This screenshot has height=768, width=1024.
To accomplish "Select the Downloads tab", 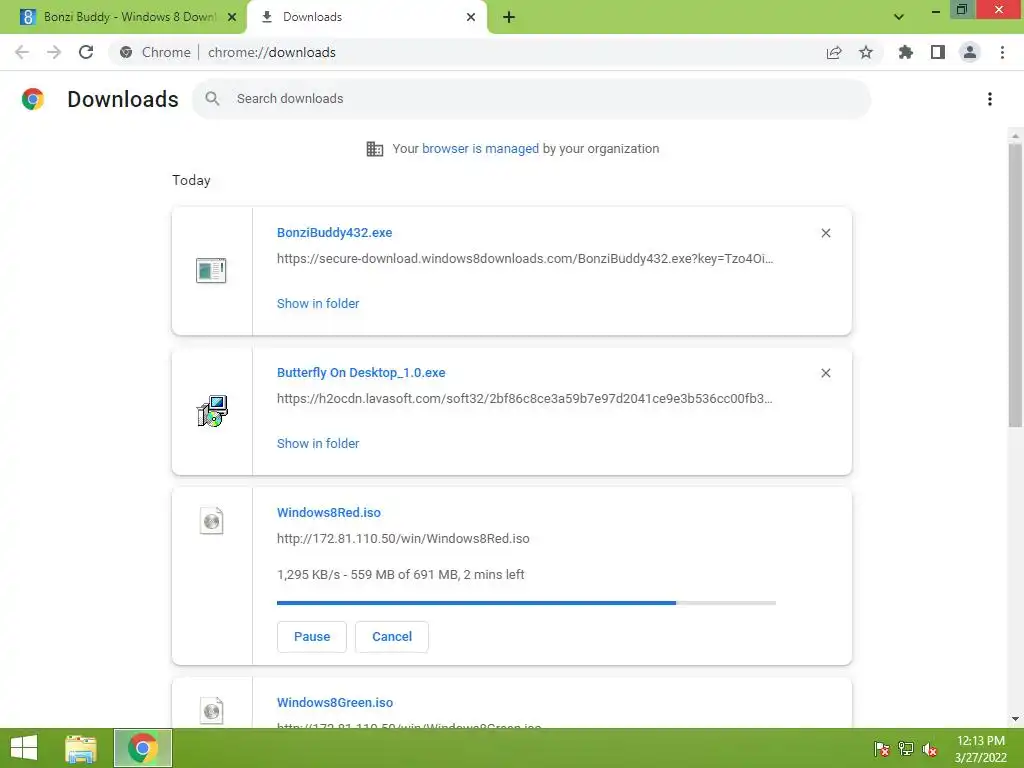I will (x=366, y=17).
